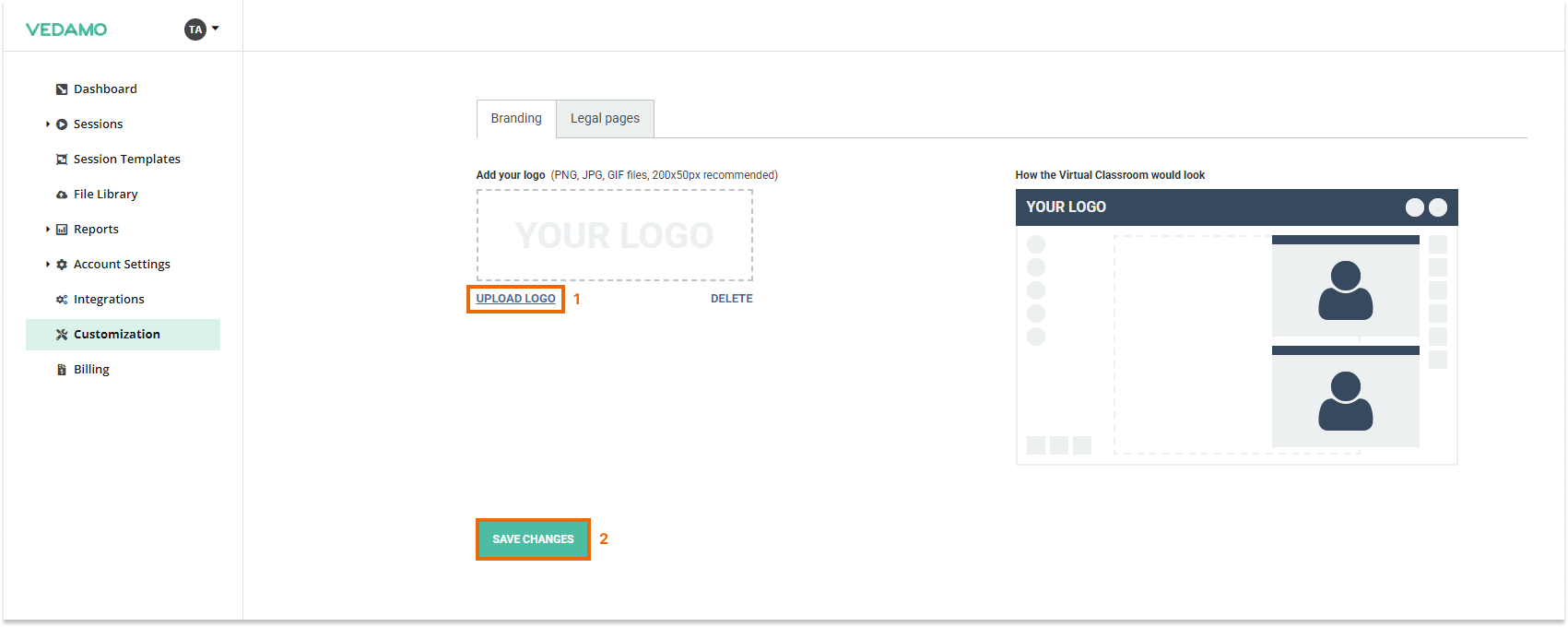Click the YOUR LOGO upload placeholder box
Viewport: 1568px width, 627px height.
point(615,235)
